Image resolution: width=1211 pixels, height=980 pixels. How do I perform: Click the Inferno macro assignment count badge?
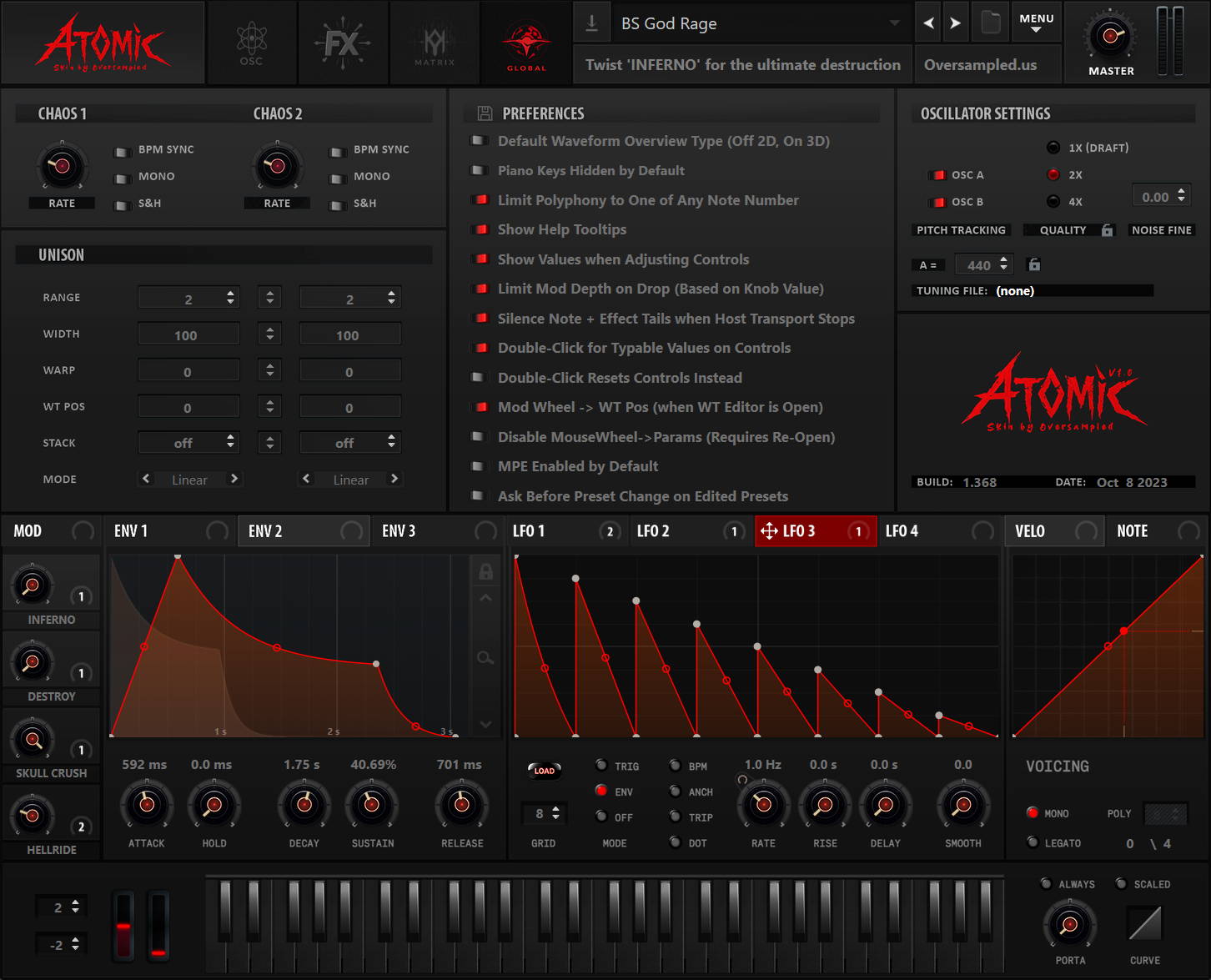point(81,596)
